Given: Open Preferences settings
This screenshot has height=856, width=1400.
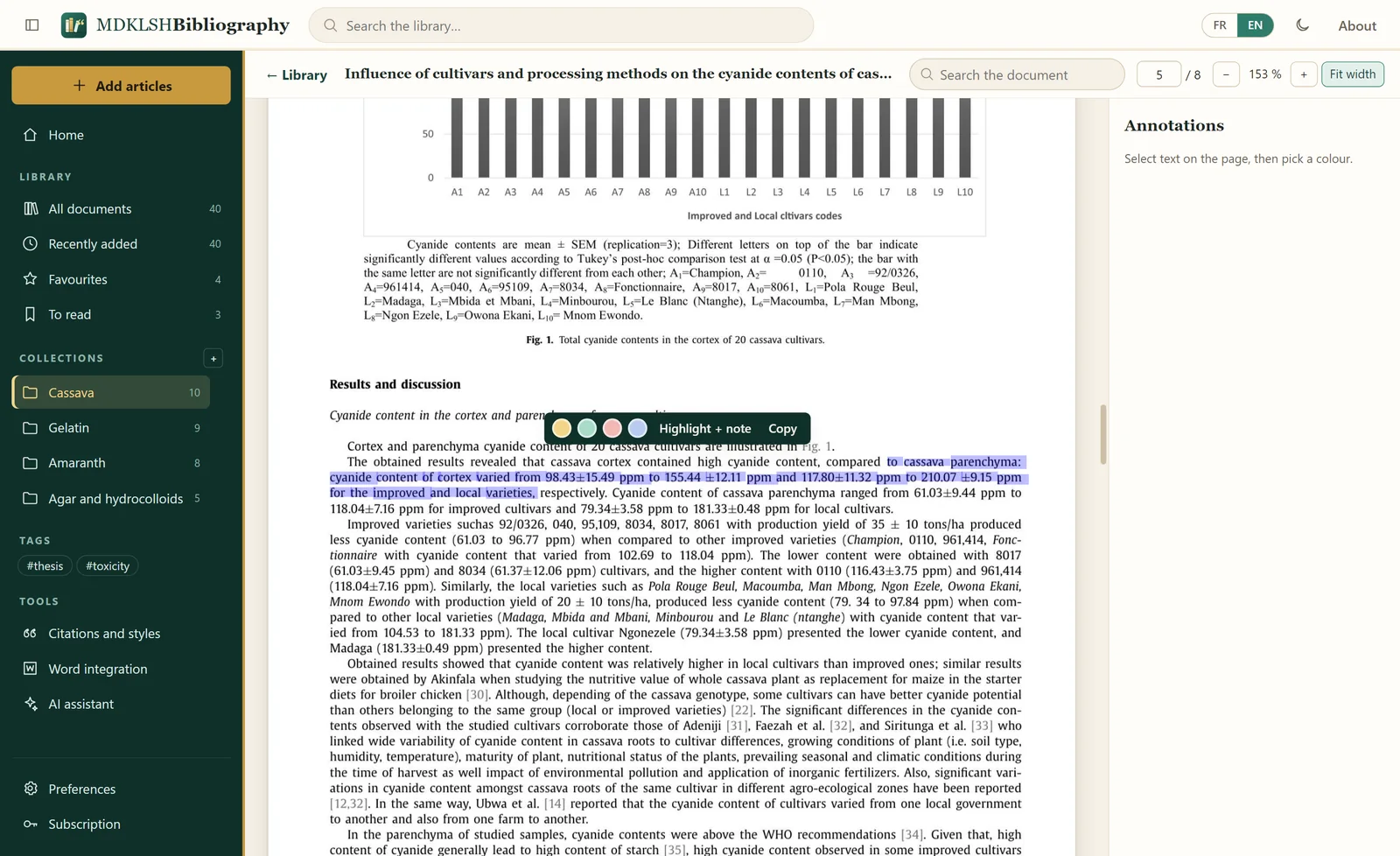Looking at the screenshot, I should pos(122,789).
